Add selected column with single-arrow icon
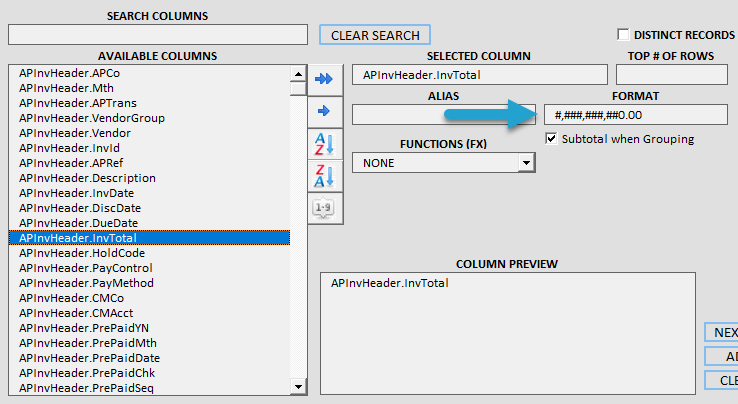738x404 pixels. tap(325, 111)
